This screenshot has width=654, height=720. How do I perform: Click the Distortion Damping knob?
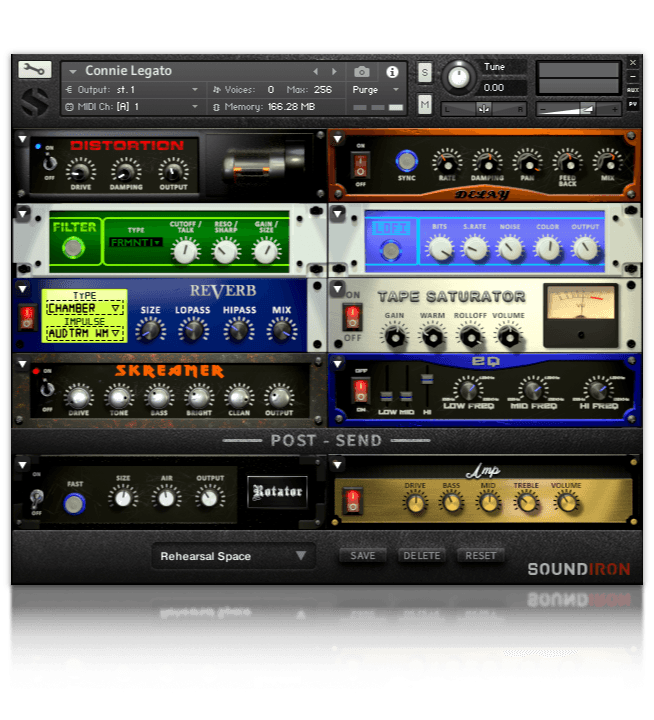[125, 171]
